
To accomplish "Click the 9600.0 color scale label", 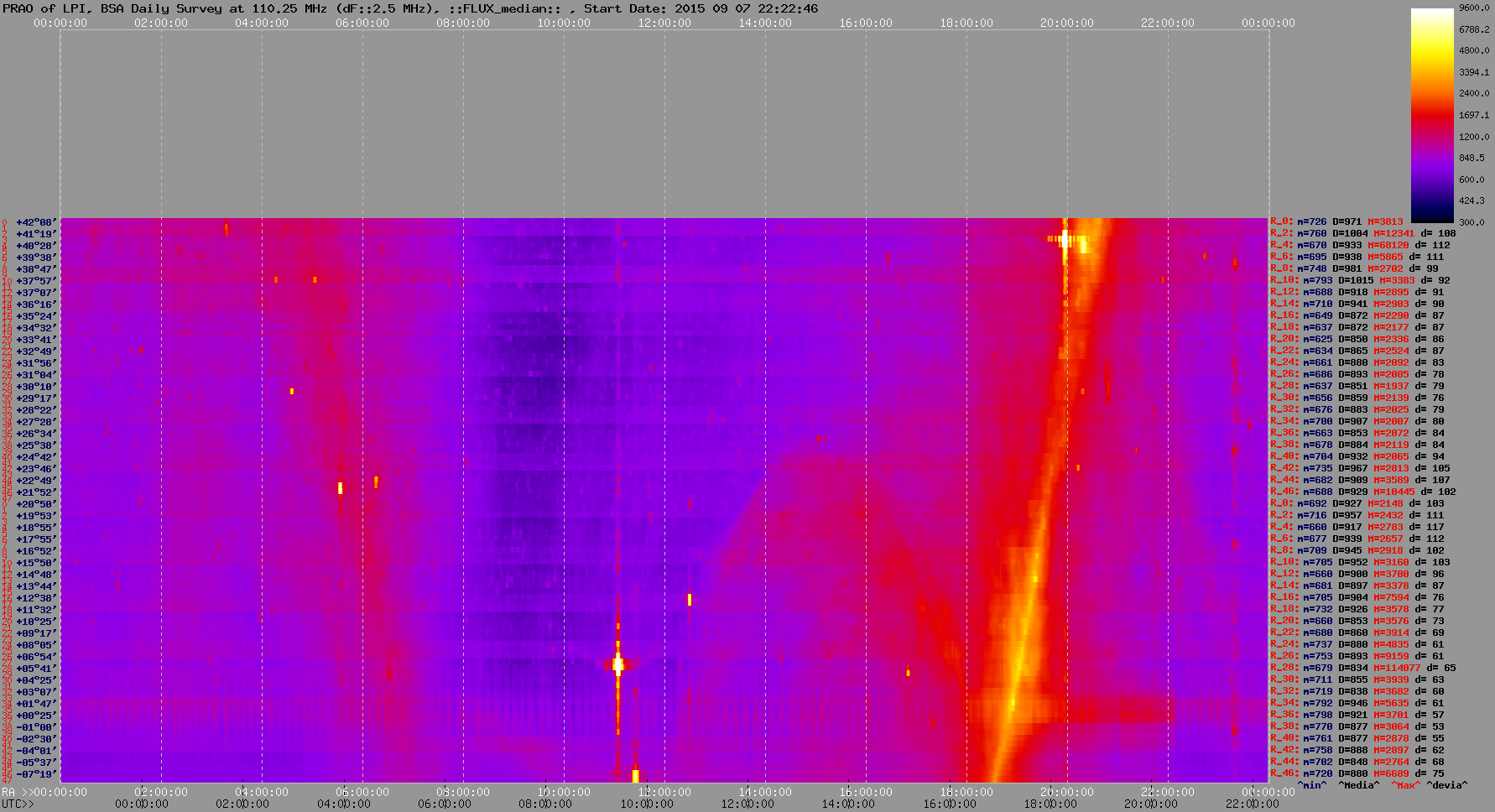I will click(1474, 8).
